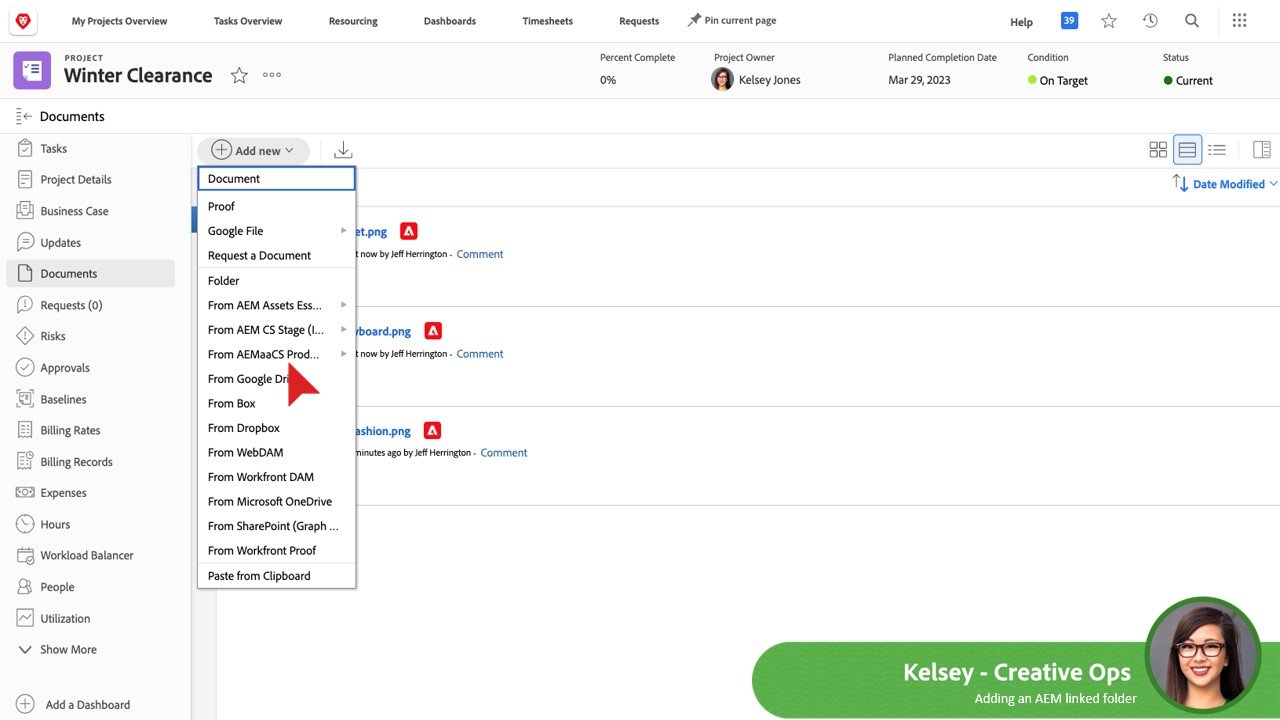Viewport: 1280px width, 720px height.
Task: Open Resourcing in top navigation
Action: (x=353, y=21)
